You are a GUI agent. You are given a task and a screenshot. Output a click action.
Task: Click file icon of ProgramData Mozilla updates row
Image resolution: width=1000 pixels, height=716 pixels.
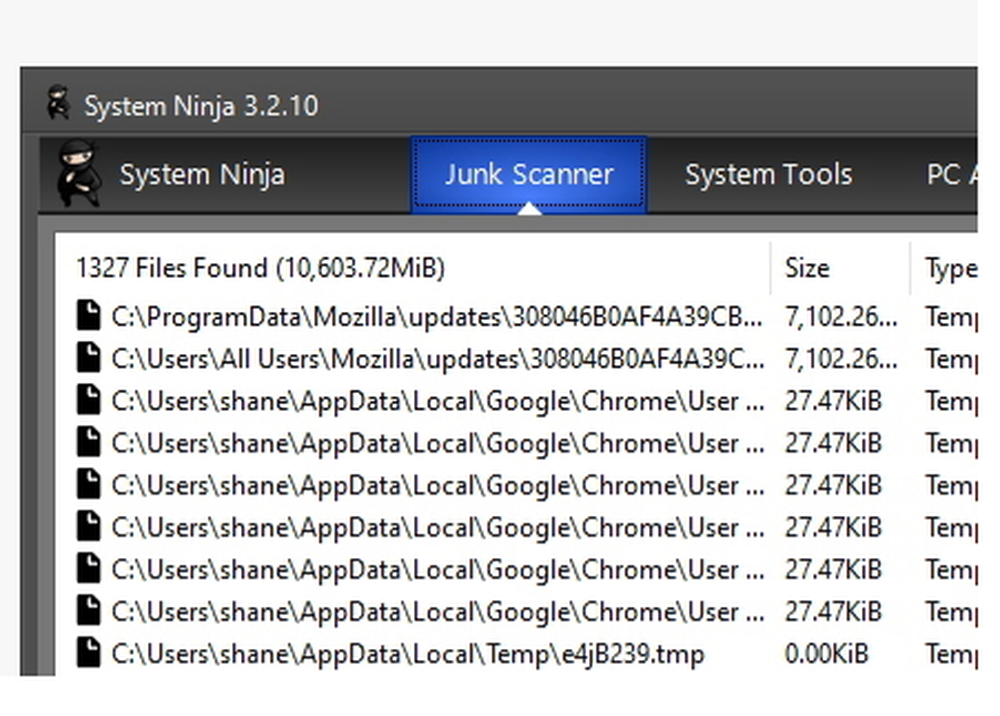pos(89,317)
